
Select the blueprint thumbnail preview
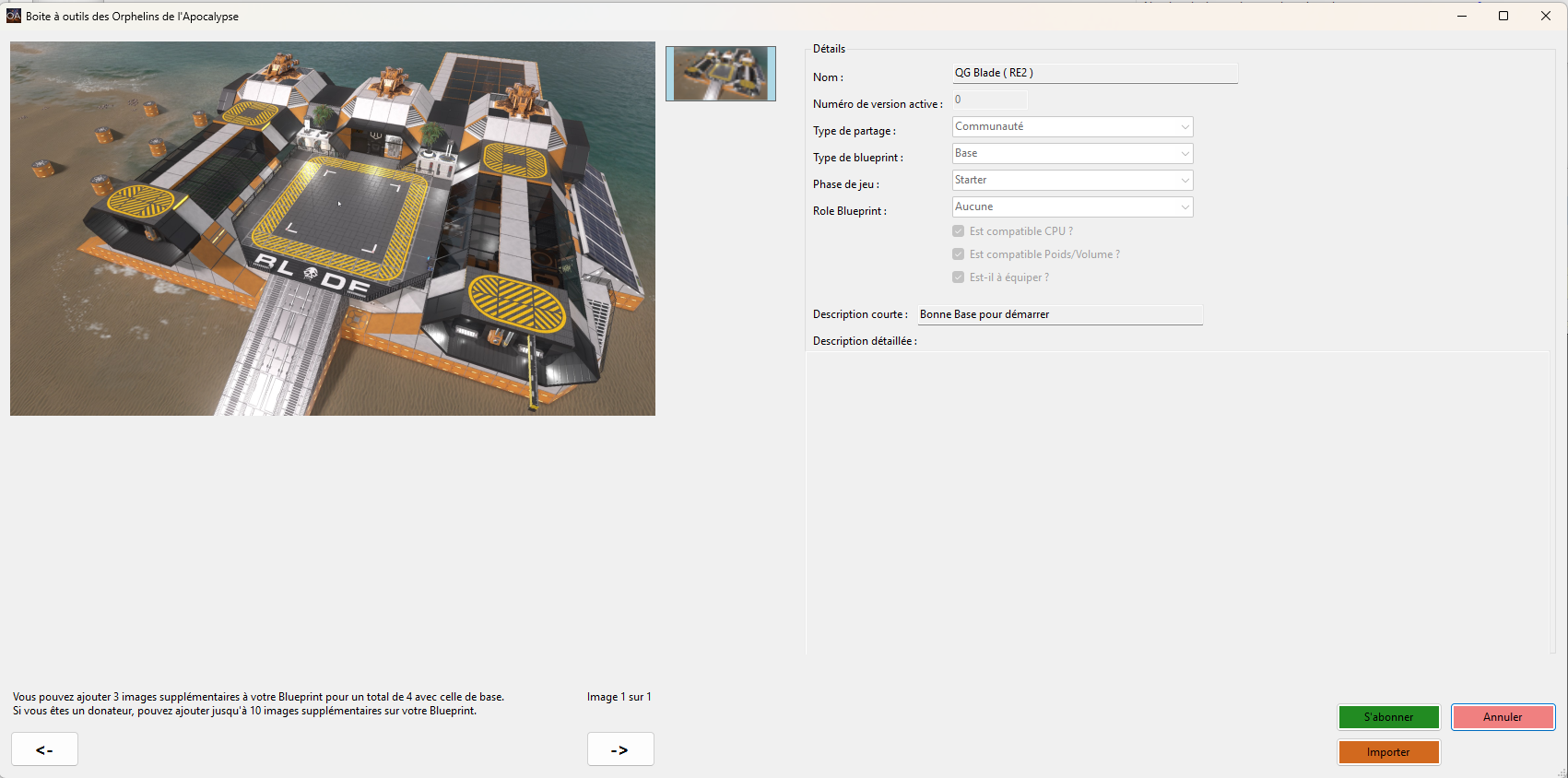click(x=720, y=74)
